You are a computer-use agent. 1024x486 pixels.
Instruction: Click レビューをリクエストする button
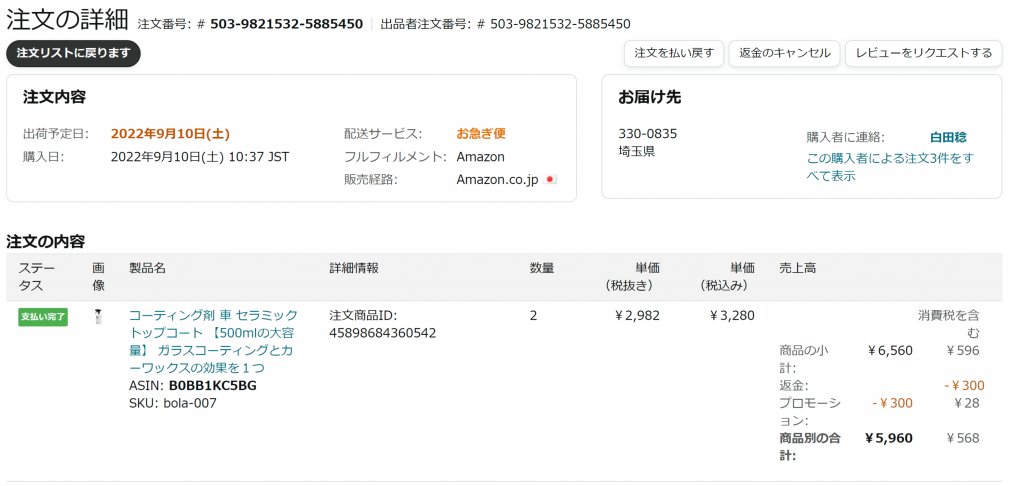click(x=923, y=54)
